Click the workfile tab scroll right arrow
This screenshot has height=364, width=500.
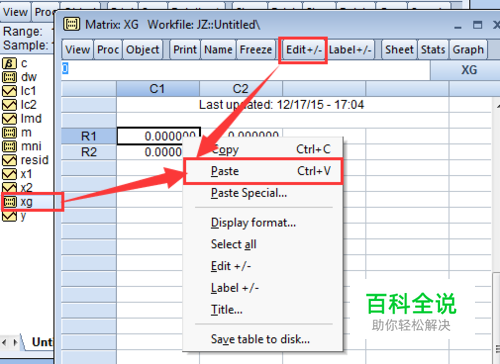(15, 342)
